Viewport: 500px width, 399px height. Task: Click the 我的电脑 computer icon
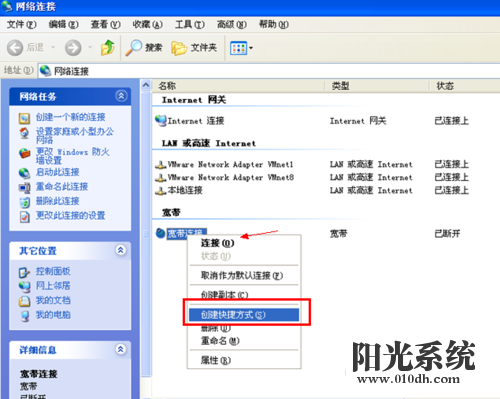pyautogui.click(x=25, y=316)
